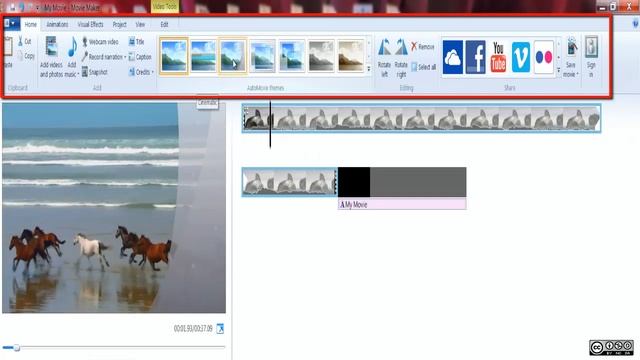Click Rotate left

[384, 58]
